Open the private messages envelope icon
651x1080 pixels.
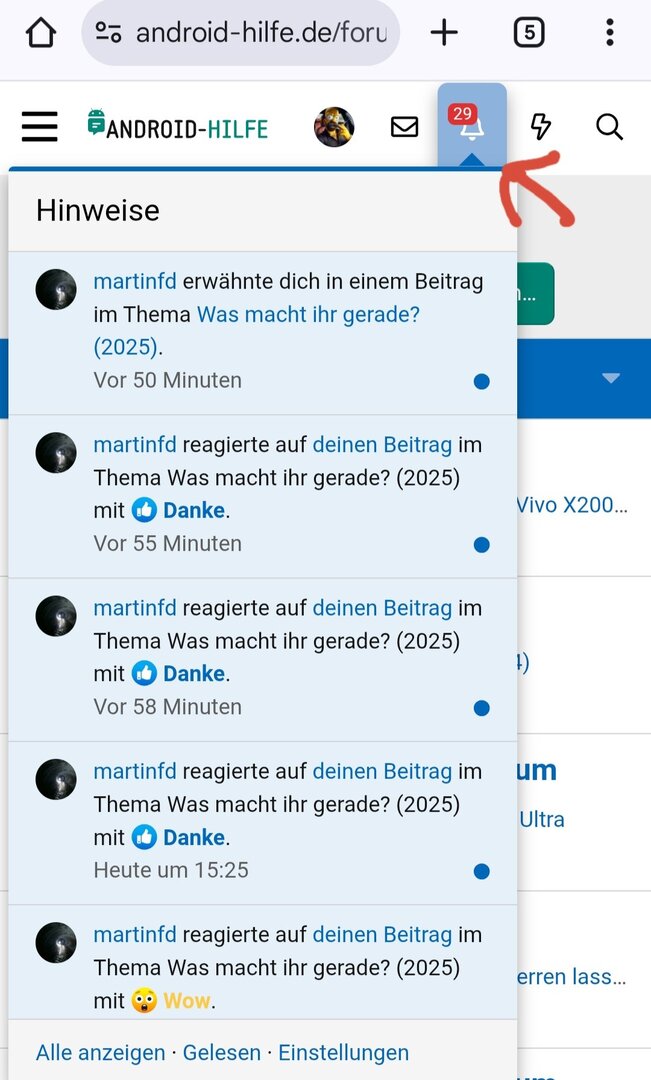click(404, 127)
